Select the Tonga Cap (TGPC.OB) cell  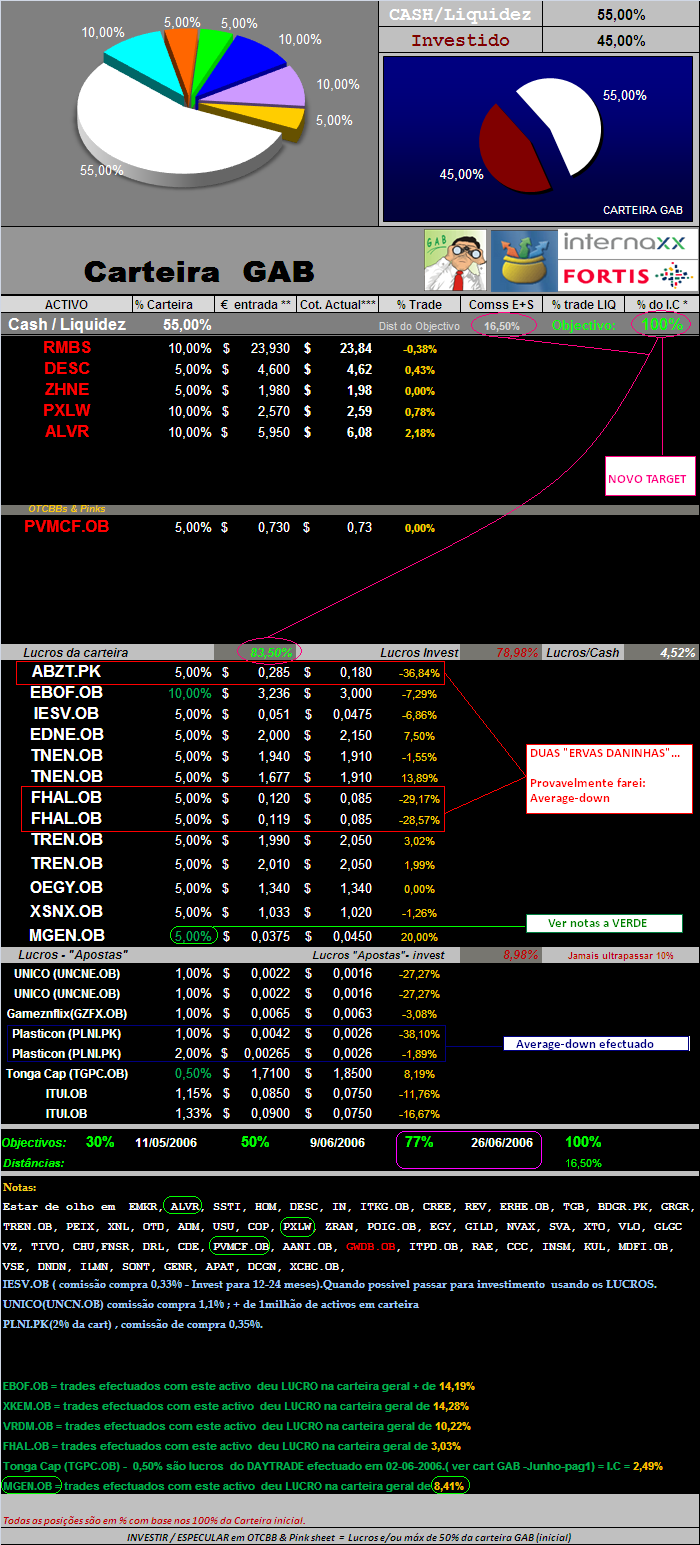66,1074
